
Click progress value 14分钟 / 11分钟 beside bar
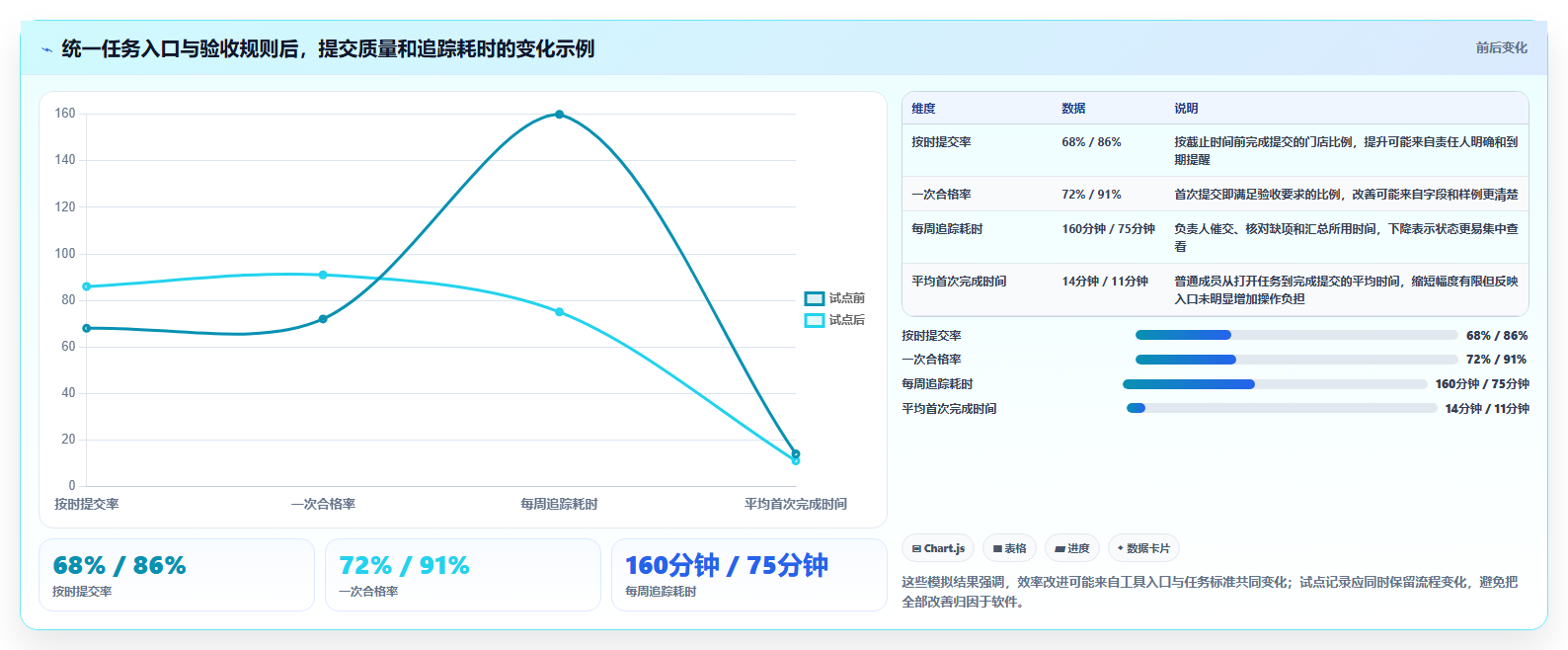tap(1487, 409)
